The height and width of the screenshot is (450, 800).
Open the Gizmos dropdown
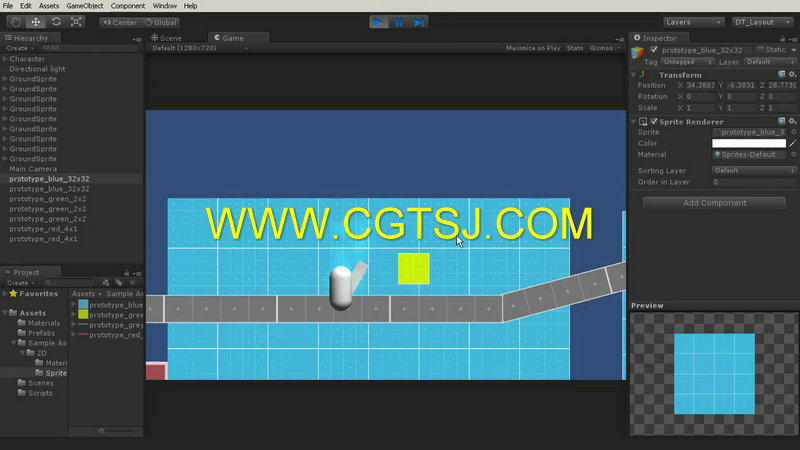point(605,48)
